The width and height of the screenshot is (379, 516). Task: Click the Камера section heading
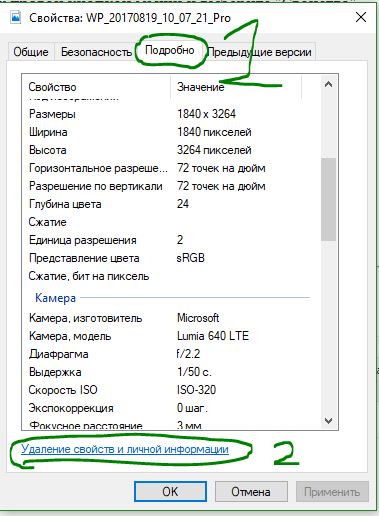click(x=56, y=298)
